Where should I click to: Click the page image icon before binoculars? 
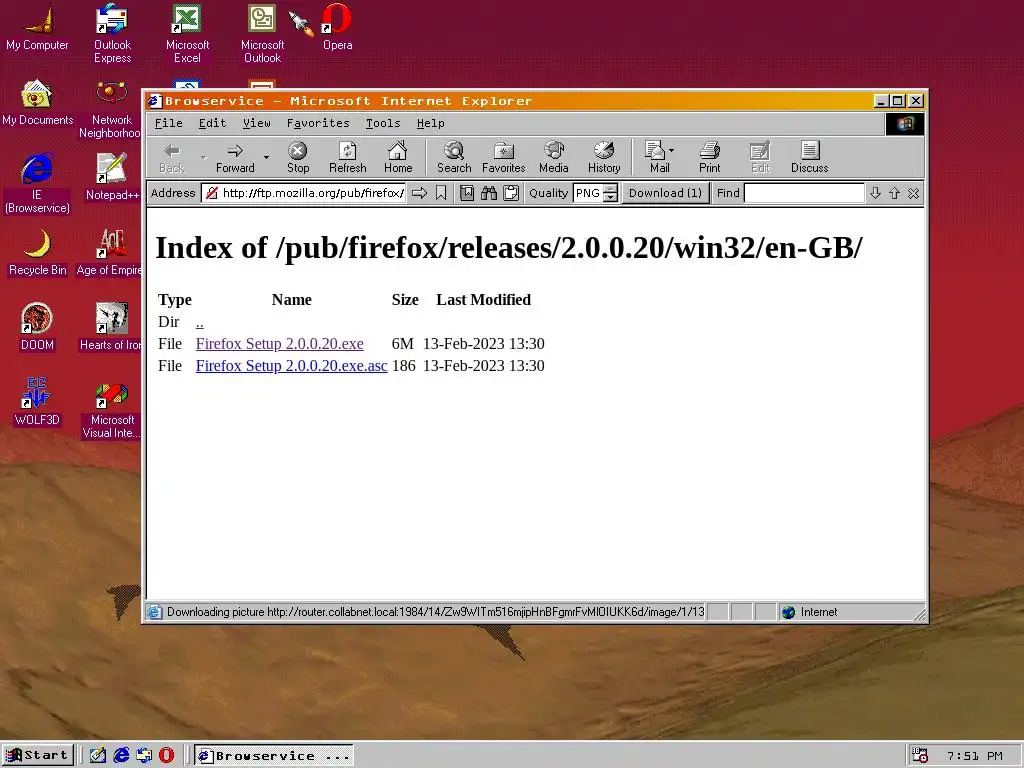(467, 193)
